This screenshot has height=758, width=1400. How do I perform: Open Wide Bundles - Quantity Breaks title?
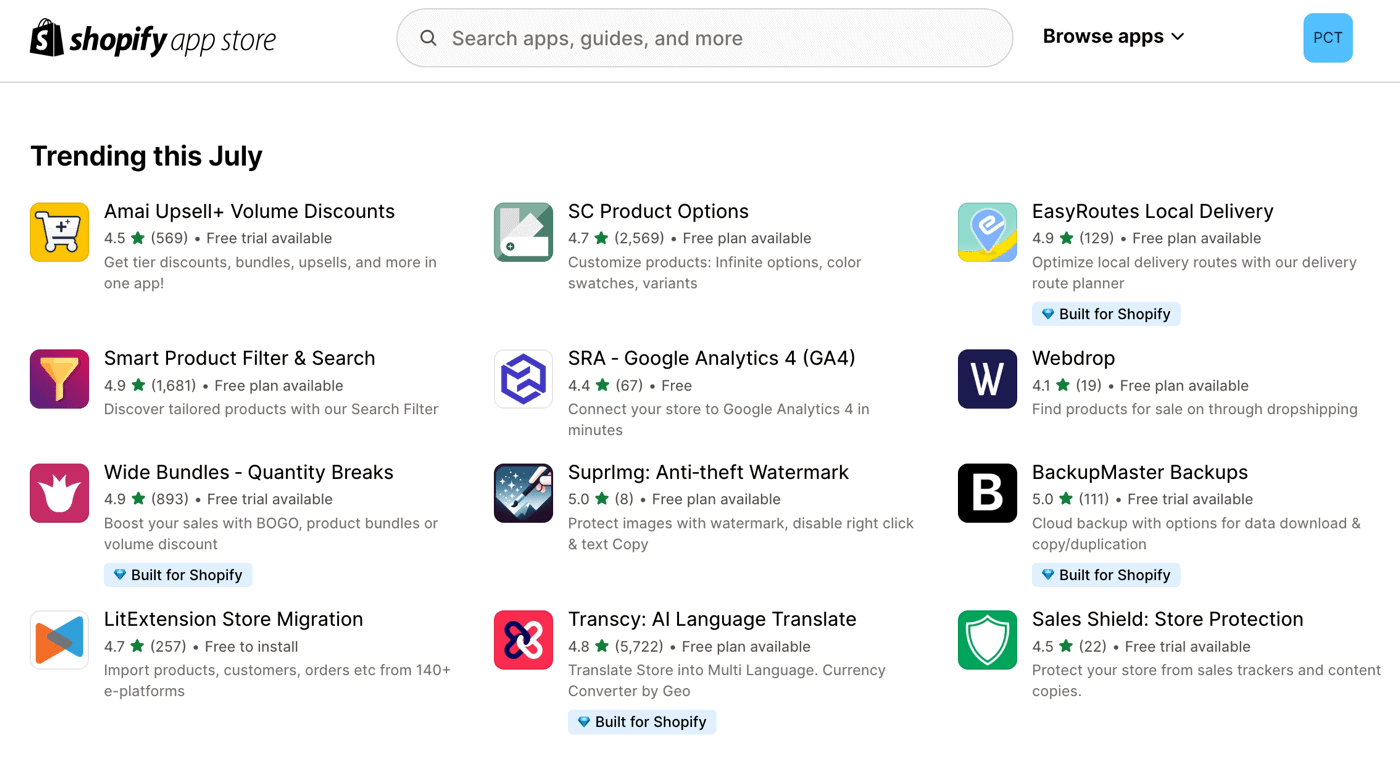(249, 472)
